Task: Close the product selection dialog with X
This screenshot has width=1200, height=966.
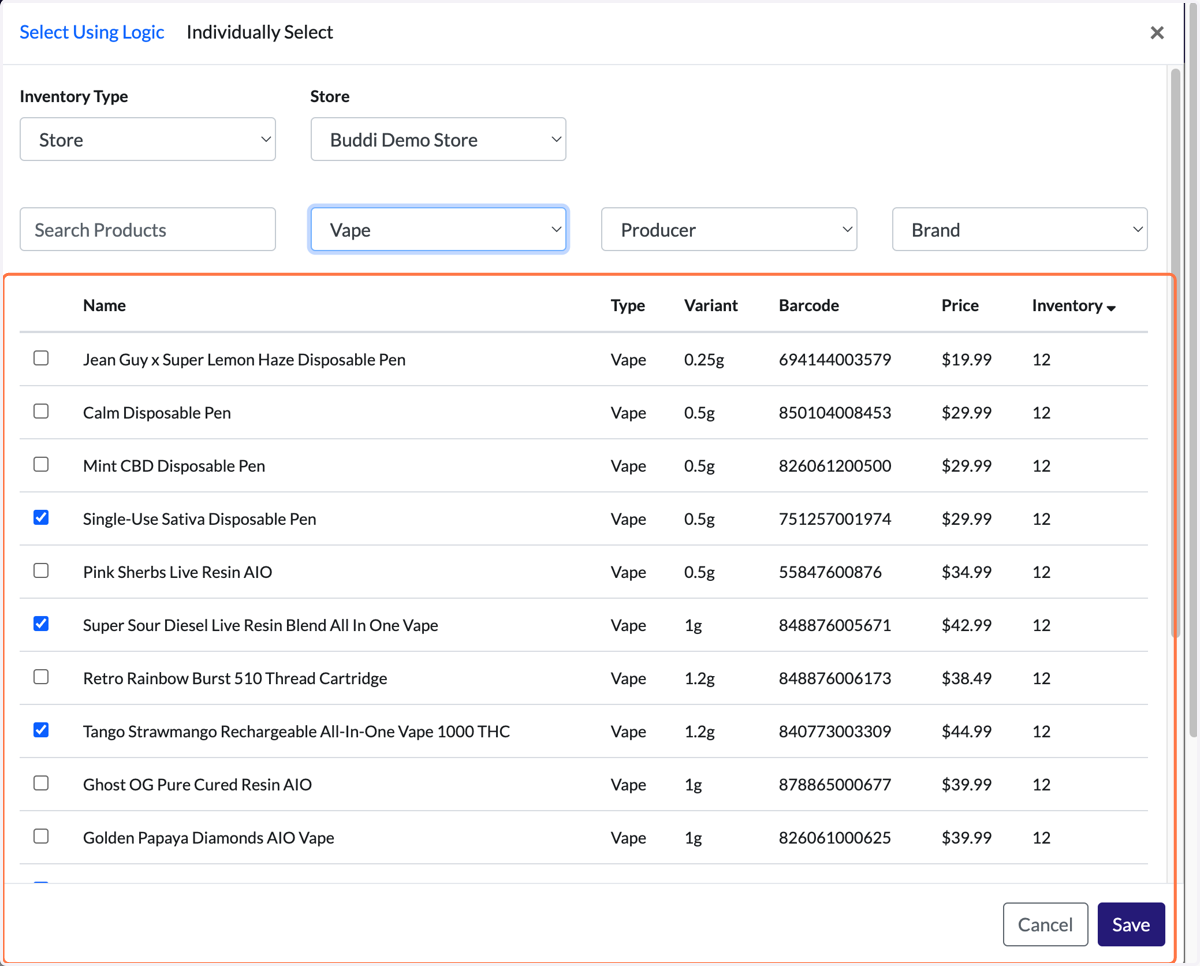Action: point(1157,33)
